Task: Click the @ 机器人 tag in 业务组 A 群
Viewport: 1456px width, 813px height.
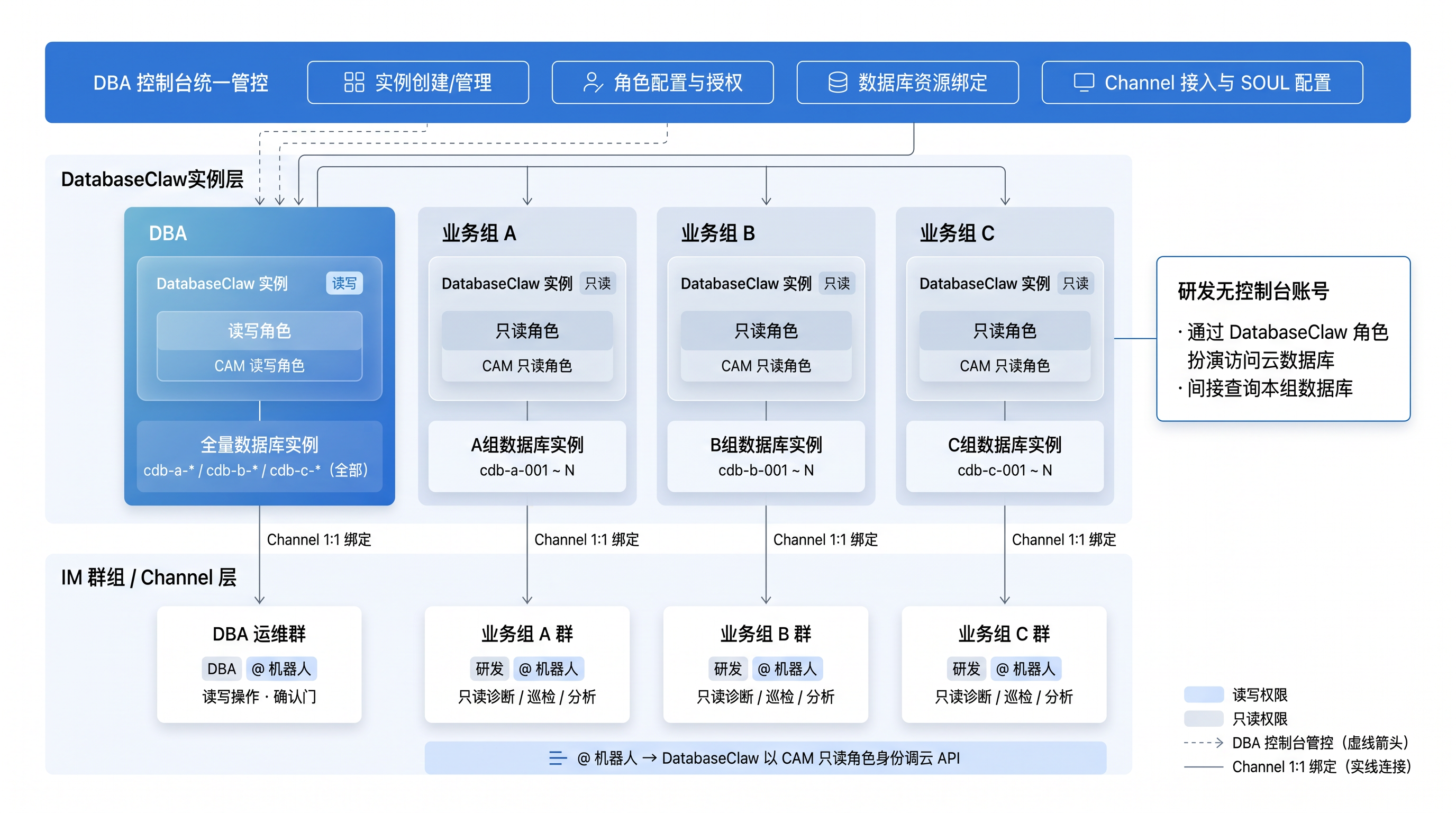Action: pos(548,669)
